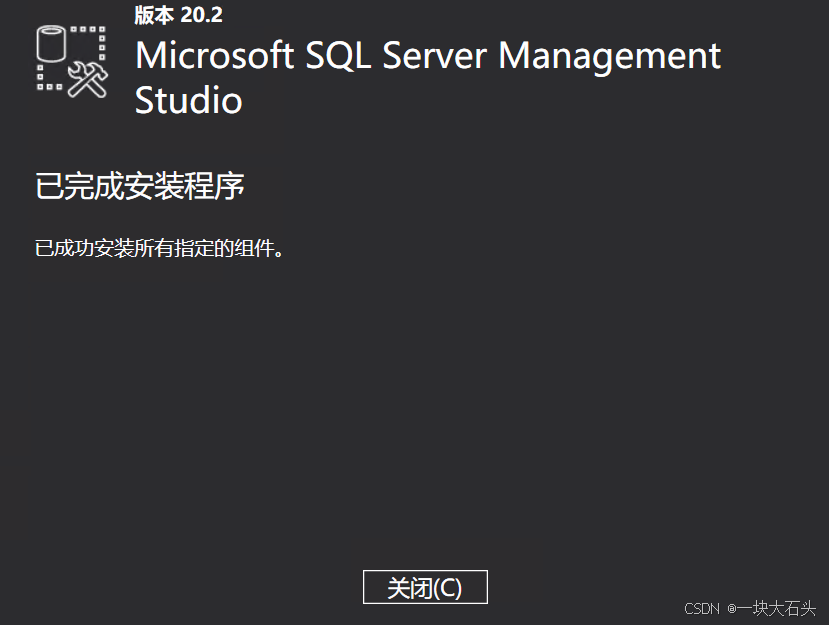Screen dimensions: 829x625
Task: Click the word Microsoft in the title
Action: pyautogui.click(x=215, y=56)
